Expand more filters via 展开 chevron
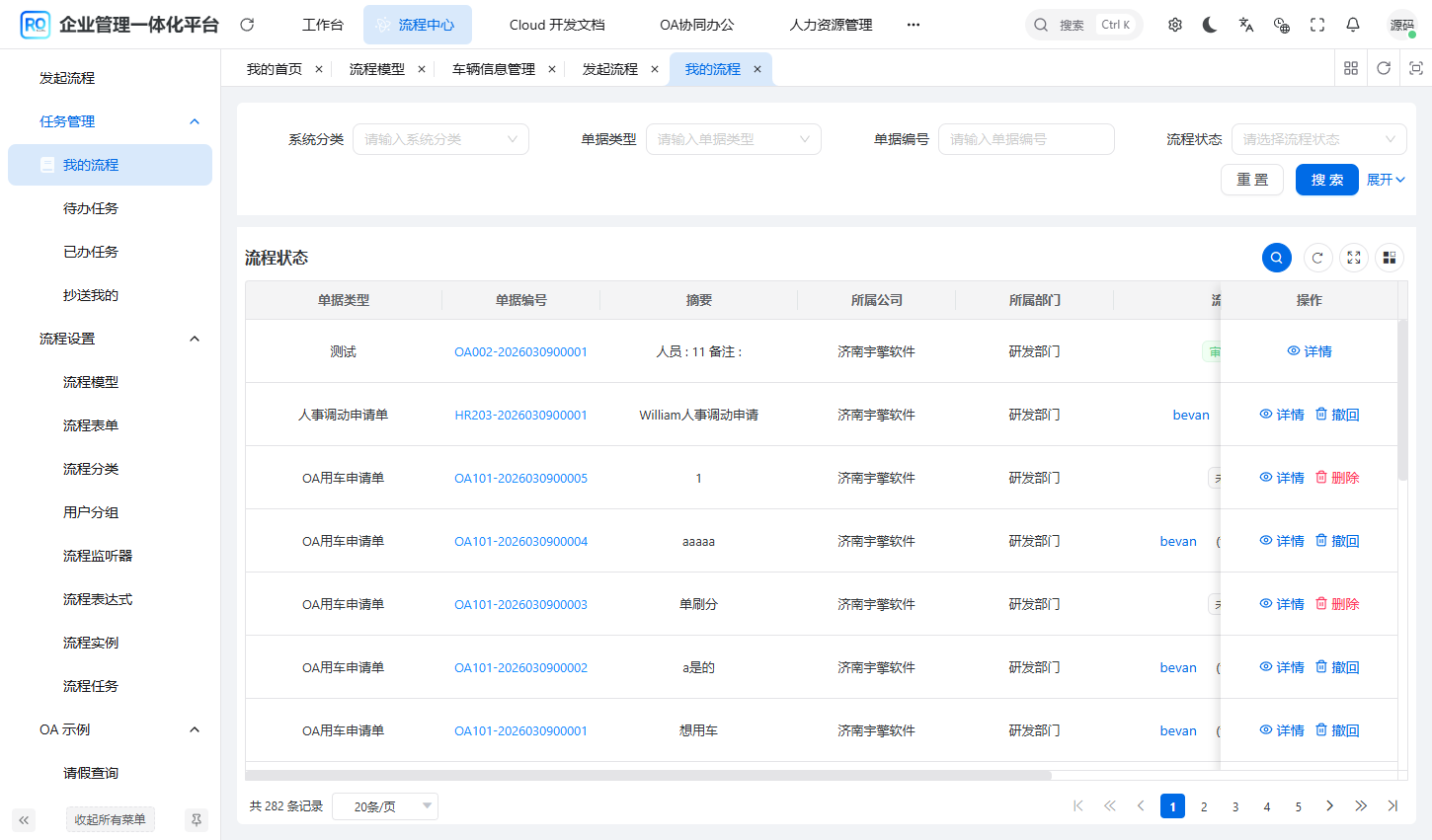Viewport: 1432px width, 840px height. [1387, 180]
